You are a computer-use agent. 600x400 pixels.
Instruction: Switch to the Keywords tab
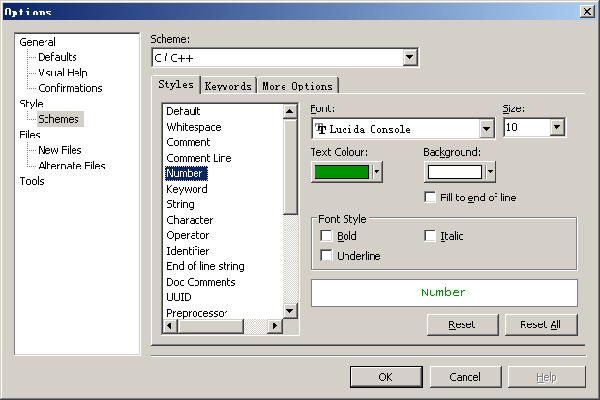tap(228, 86)
